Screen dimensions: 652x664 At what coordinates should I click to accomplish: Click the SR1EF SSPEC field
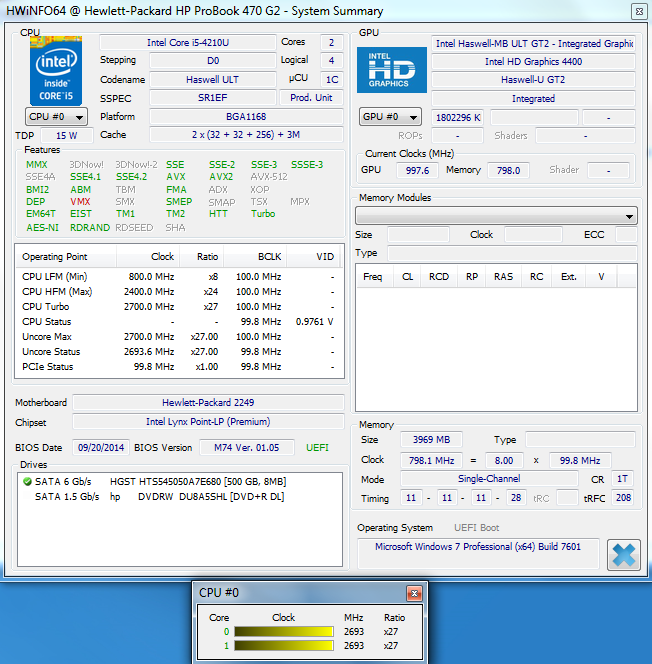click(x=213, y=98)
